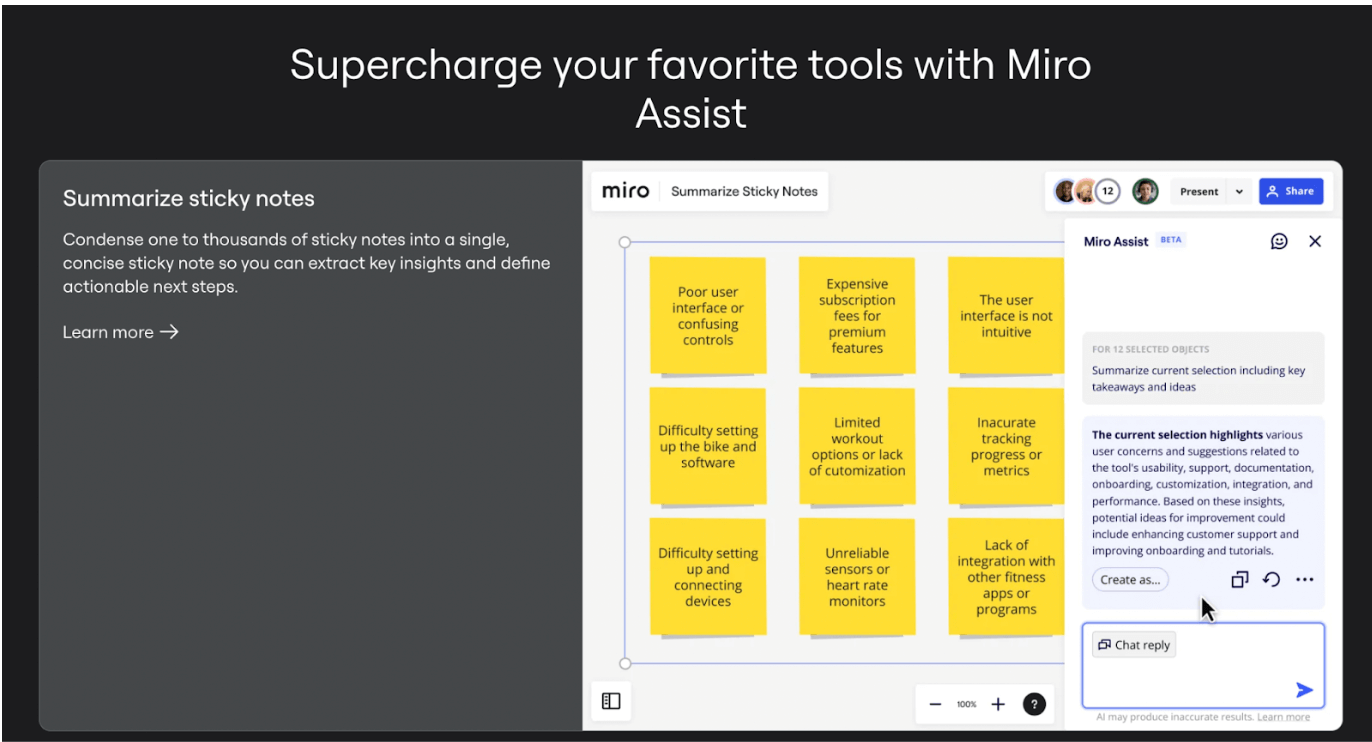Click the Learn more arrow link under the description
The height and width of the screenshot is (742, 1372).
click(x=120, y=332)
